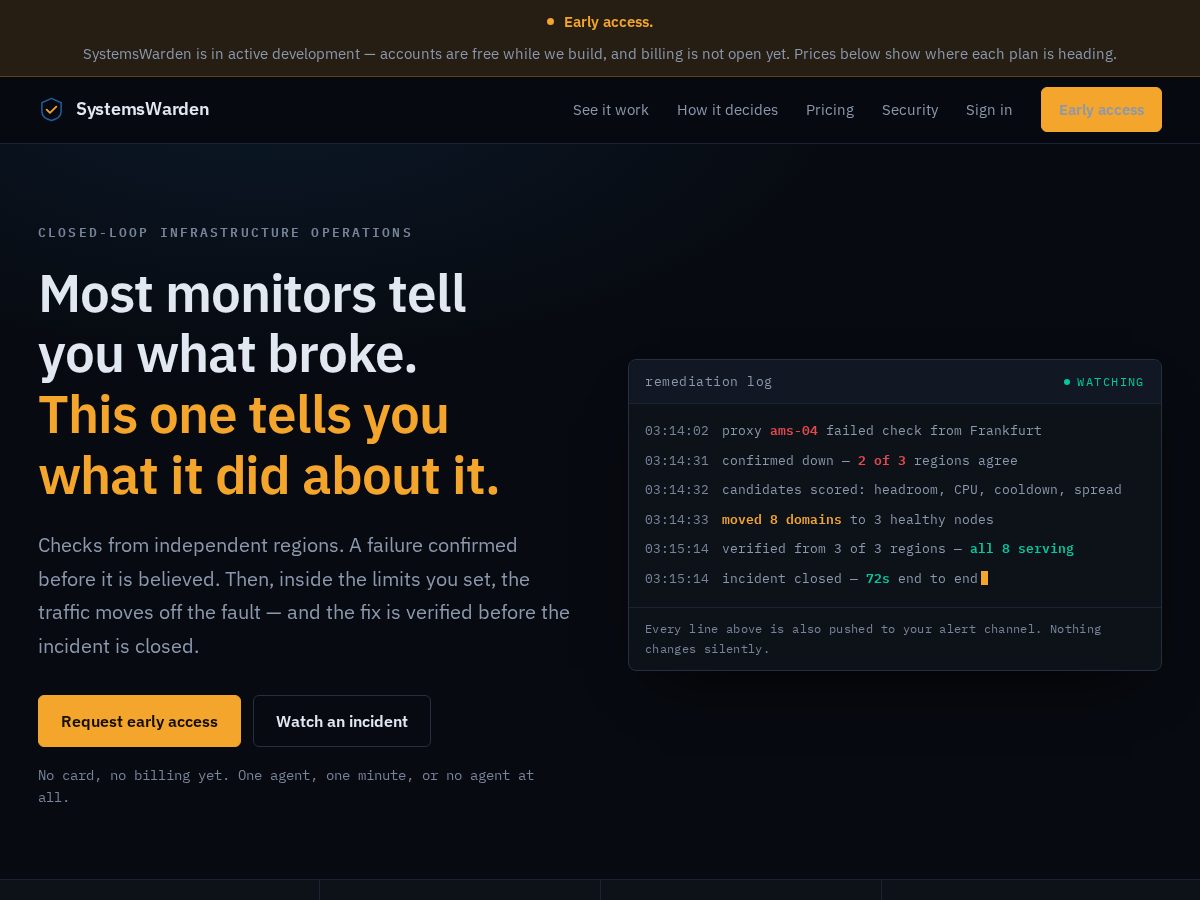The height and width of the screenshot is (900, 1200).
Task: Click the green WATCHING status dot
Action: coord(1067,382)
